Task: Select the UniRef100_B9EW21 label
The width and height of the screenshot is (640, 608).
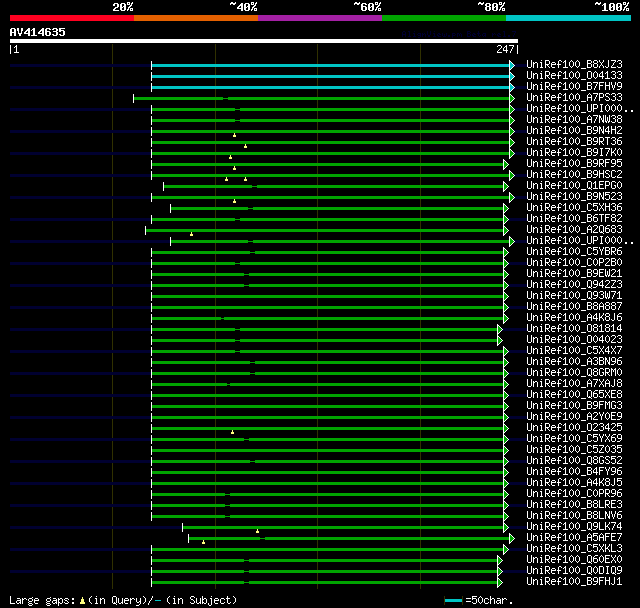Action: coord(574,274)
